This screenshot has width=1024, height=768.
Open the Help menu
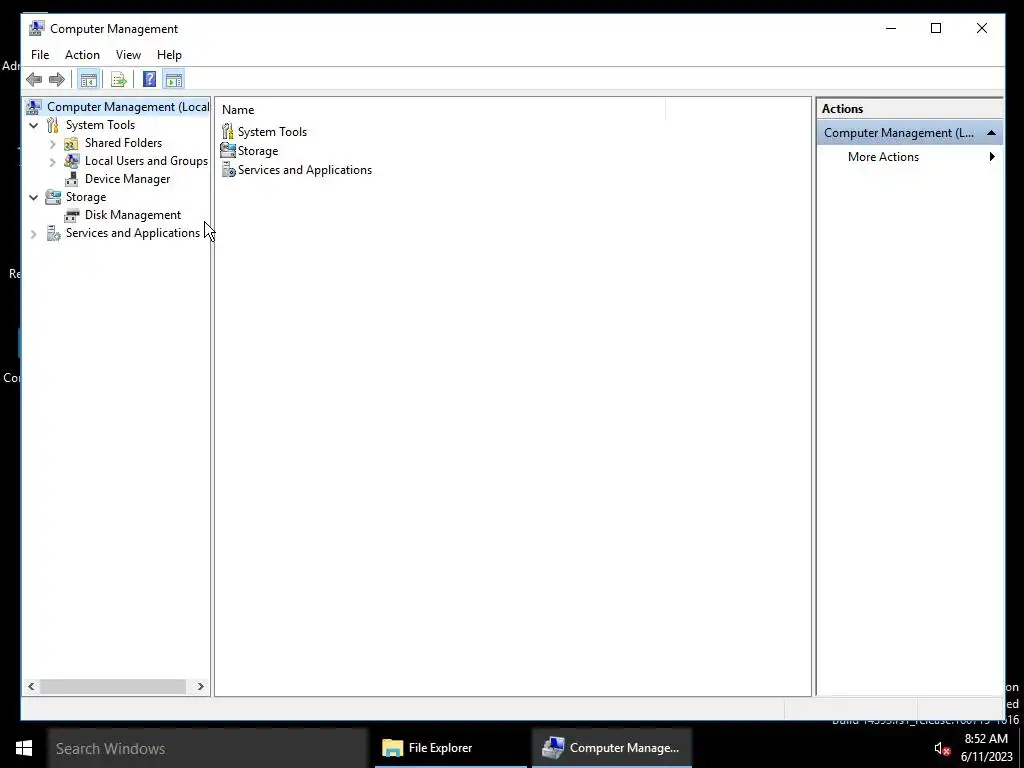pyautogui.click(x=169, y=55)
